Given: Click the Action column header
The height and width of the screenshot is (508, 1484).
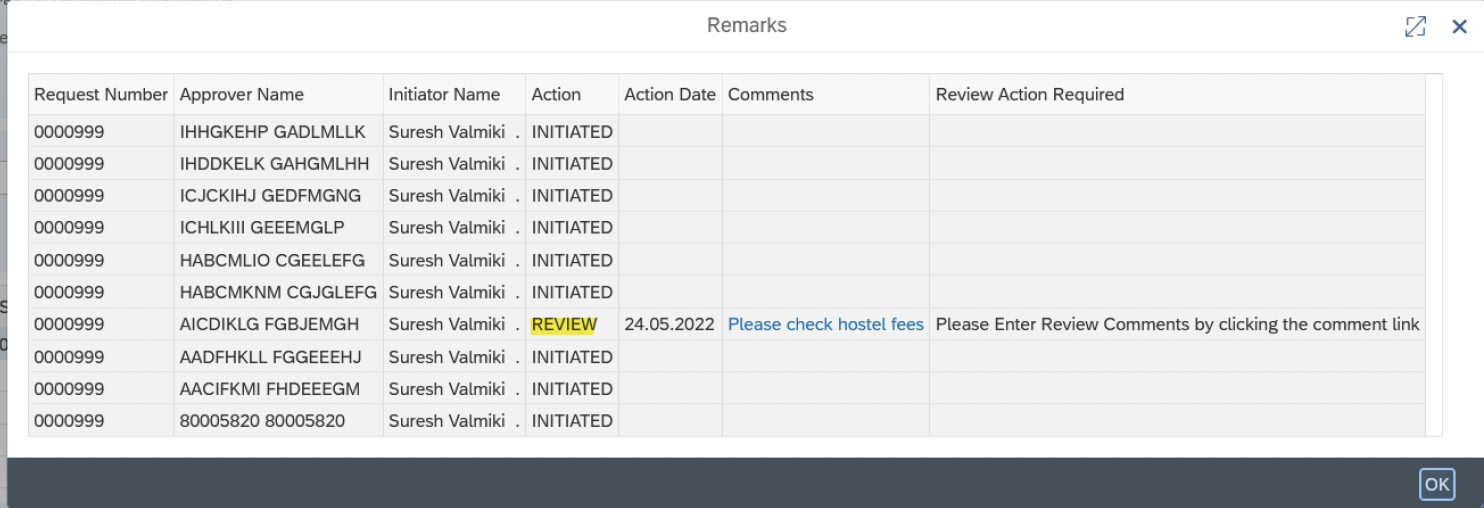Looking at the screenshot, I should pyautogui.click(x=556, y=94).
